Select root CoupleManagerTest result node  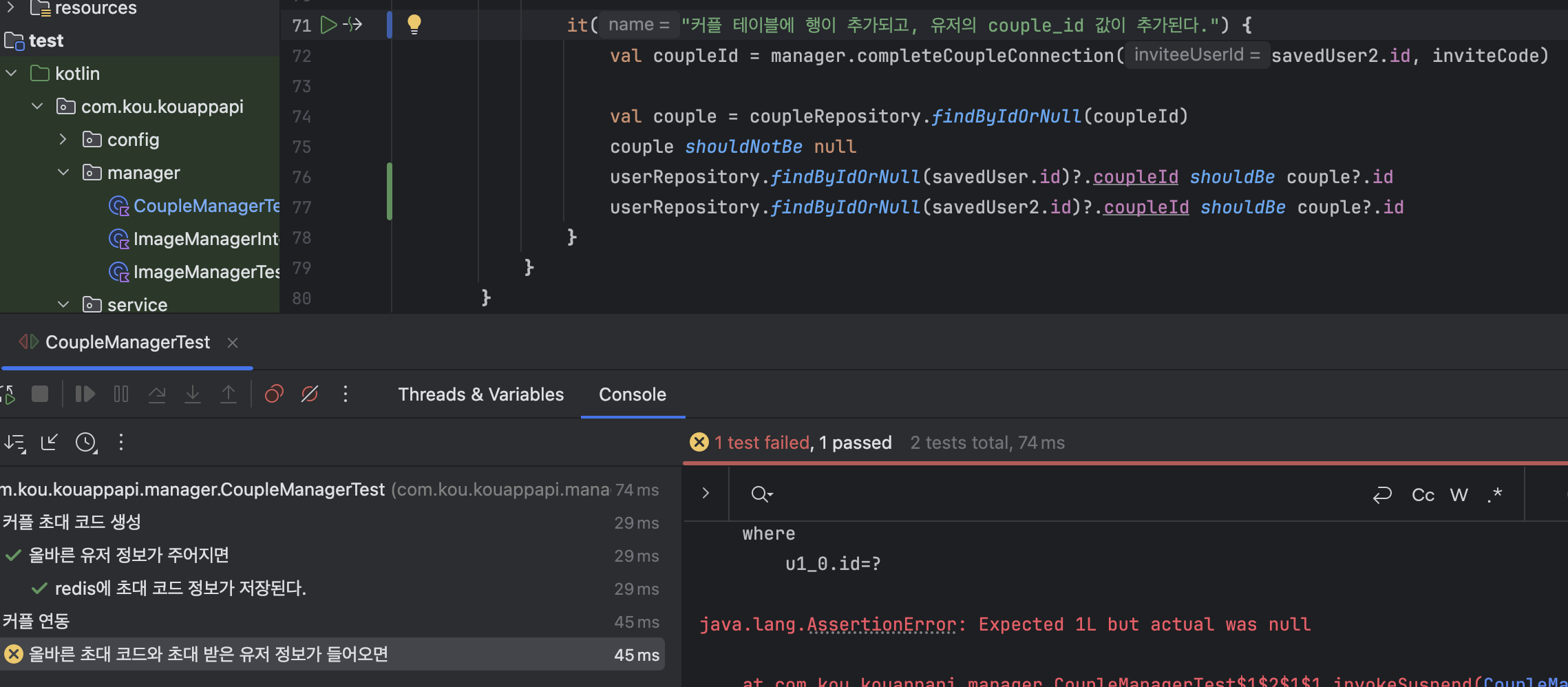pos(332,489)
